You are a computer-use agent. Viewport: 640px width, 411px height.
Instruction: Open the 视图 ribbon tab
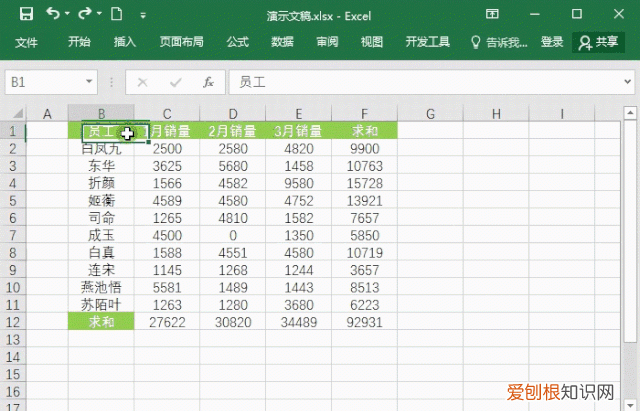371,42
